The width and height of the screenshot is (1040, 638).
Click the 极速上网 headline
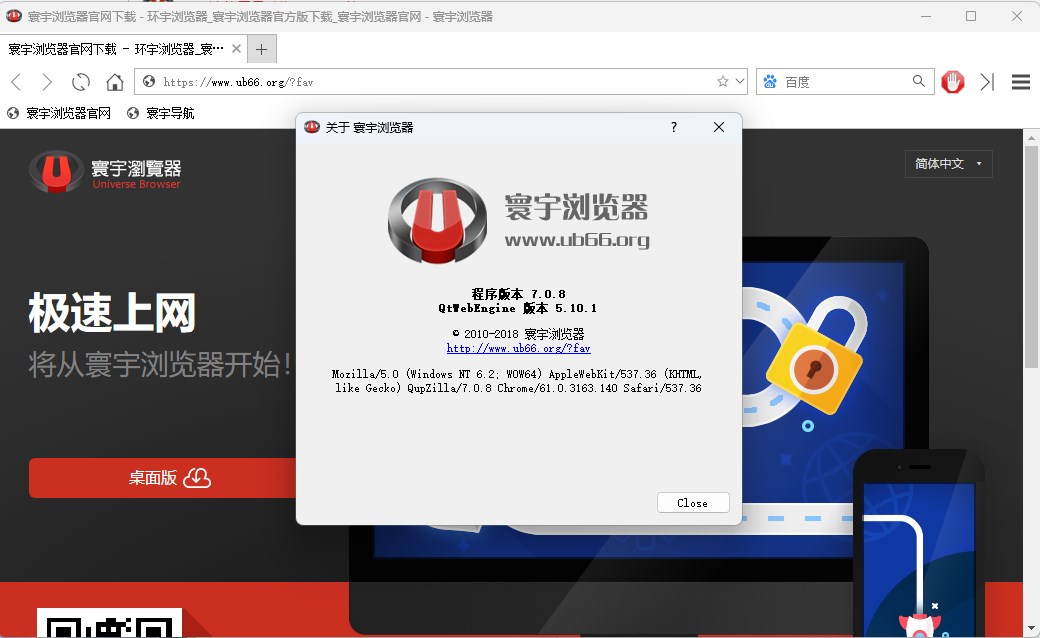[112, 313]
